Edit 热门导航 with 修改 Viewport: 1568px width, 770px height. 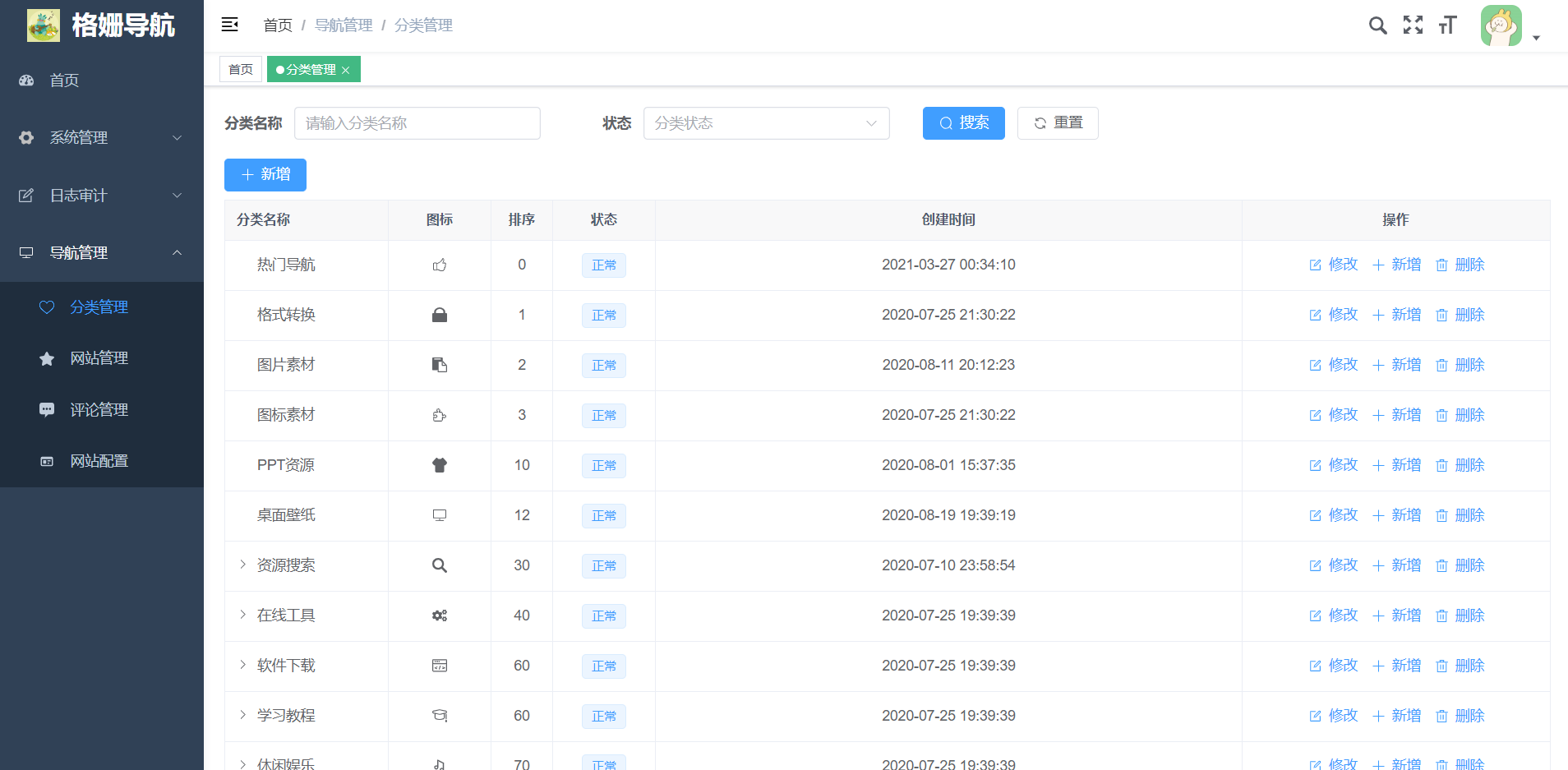[1334, 265]
